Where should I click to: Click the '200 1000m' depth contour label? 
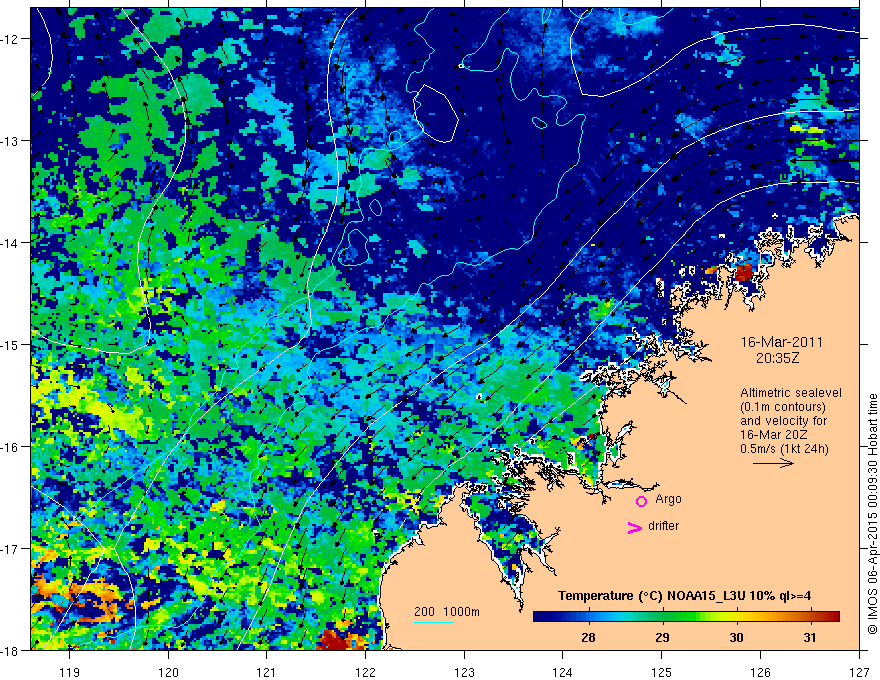(x=447, y=612)
